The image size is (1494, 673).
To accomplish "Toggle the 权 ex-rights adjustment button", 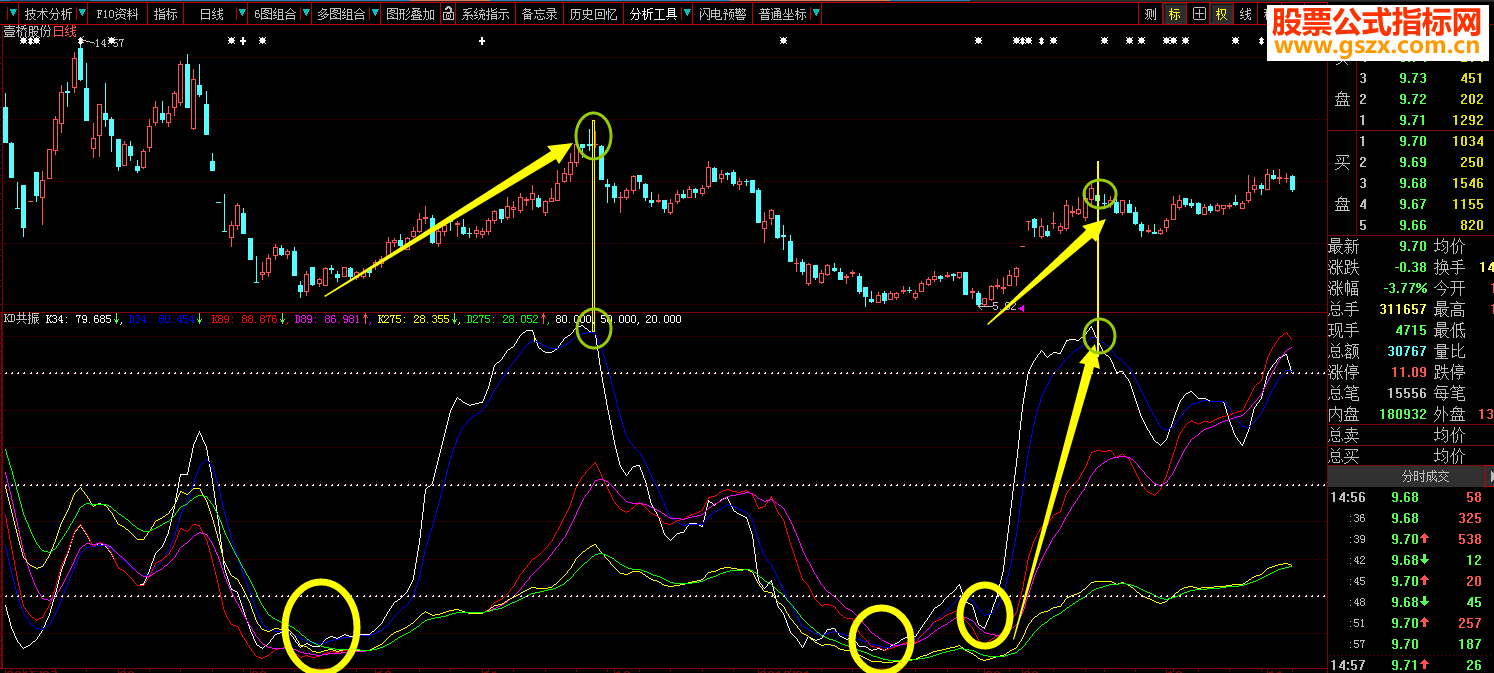I will [1221, 14].
